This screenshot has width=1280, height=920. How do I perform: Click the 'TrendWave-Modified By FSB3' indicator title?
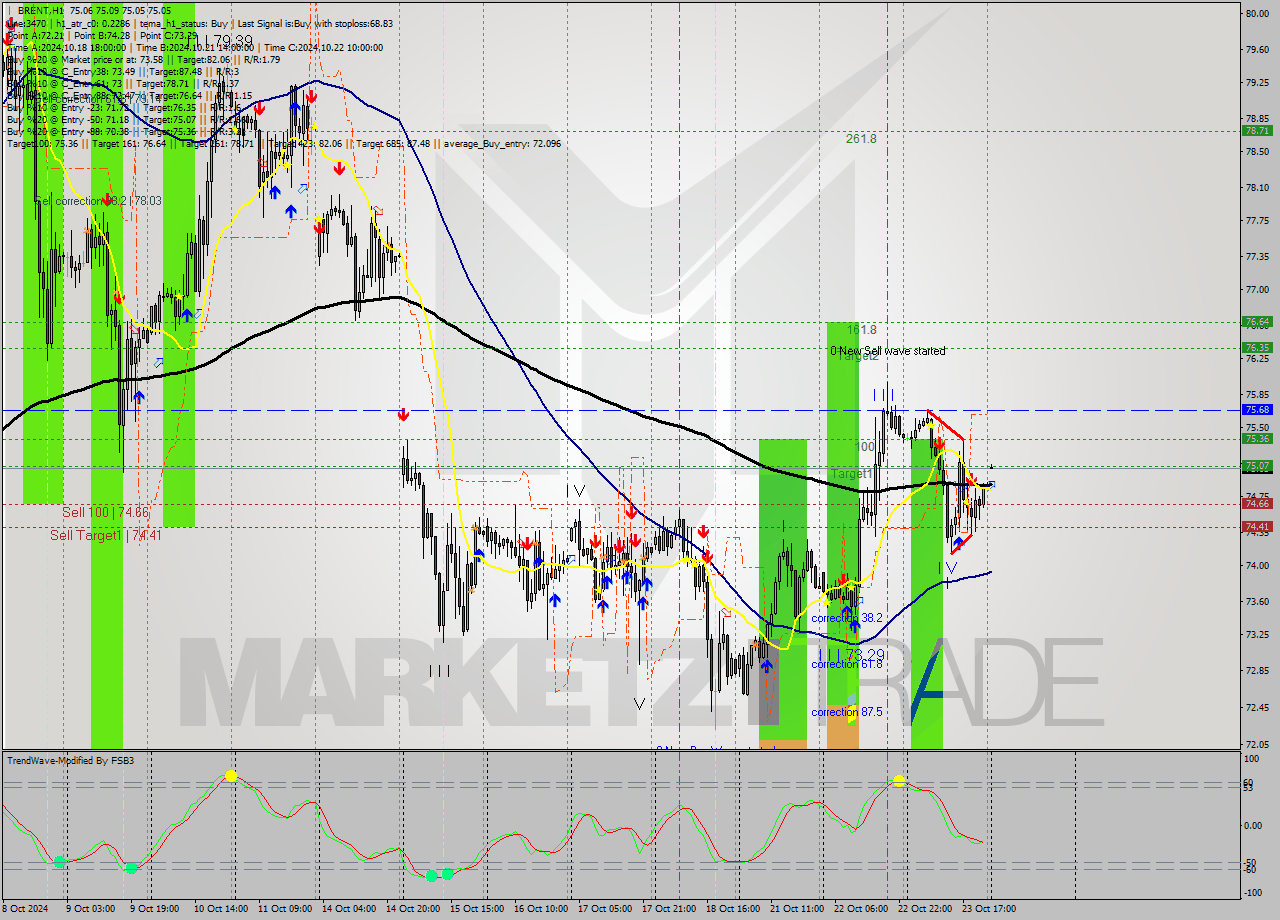pyautogui.click(x=71, y=761)
